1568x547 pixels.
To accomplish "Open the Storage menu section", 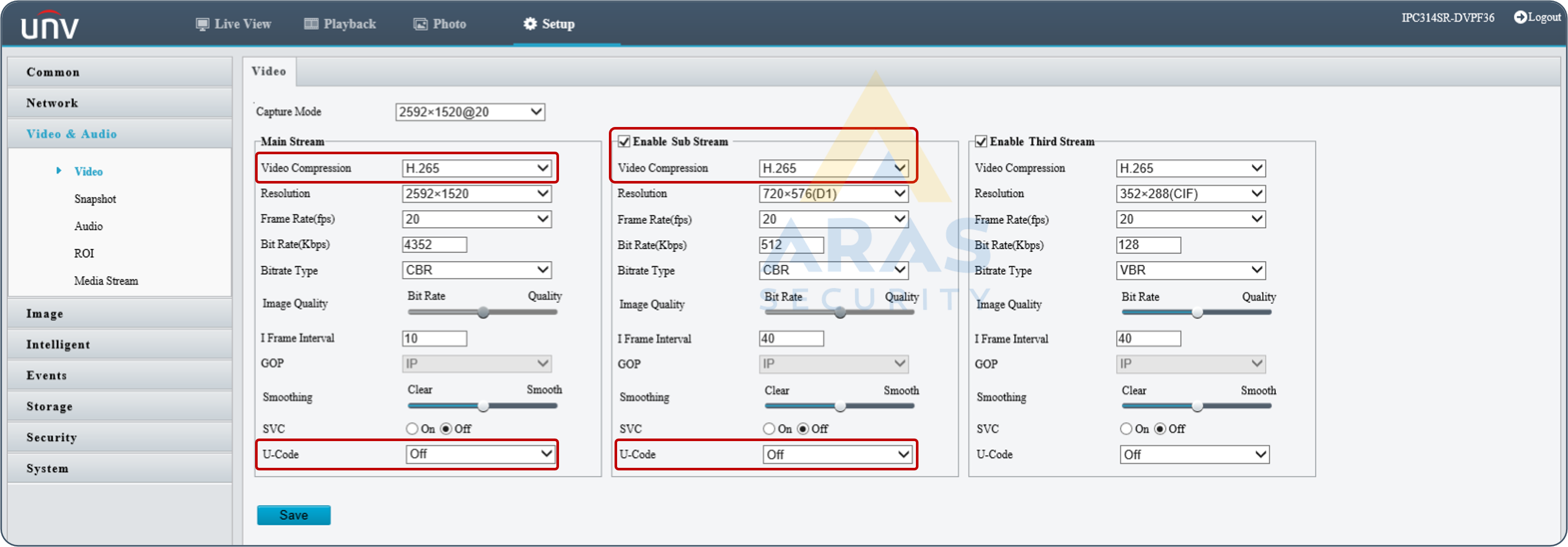I will tap(120, 408).
